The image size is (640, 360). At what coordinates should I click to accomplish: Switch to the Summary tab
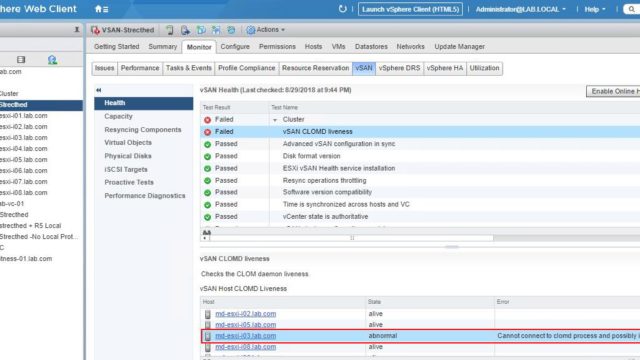163,47
